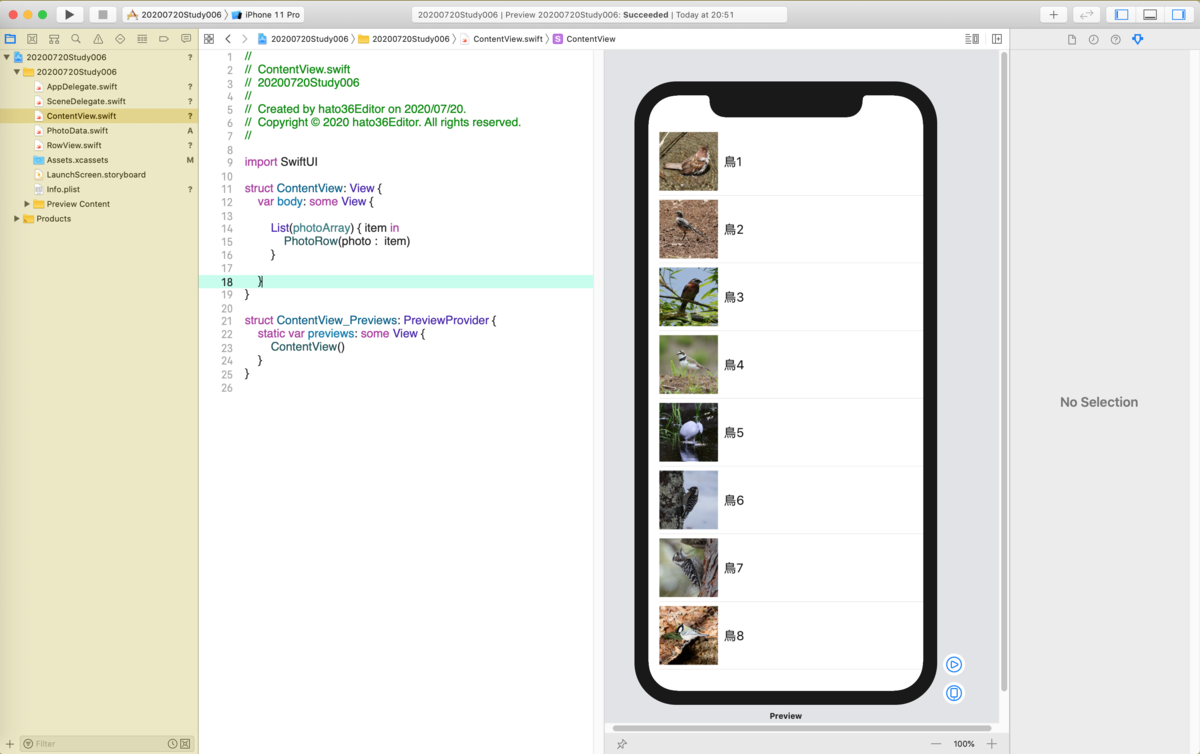Toggle the Navigator panel visibility
This screenshot has height=754, width=1200.
1122,15
